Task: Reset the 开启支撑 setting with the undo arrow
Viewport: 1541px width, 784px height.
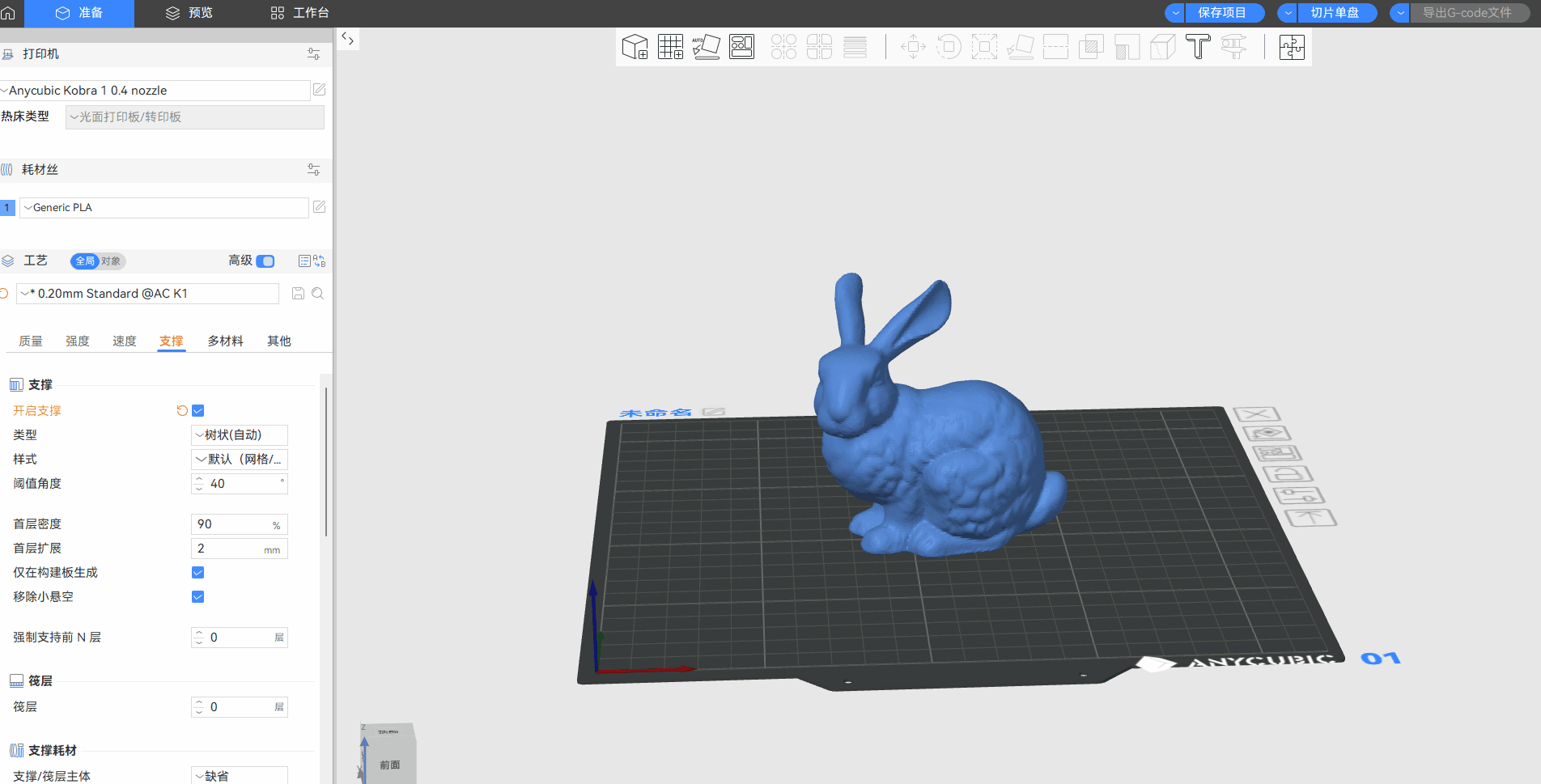Action: [x=182, y=411]
